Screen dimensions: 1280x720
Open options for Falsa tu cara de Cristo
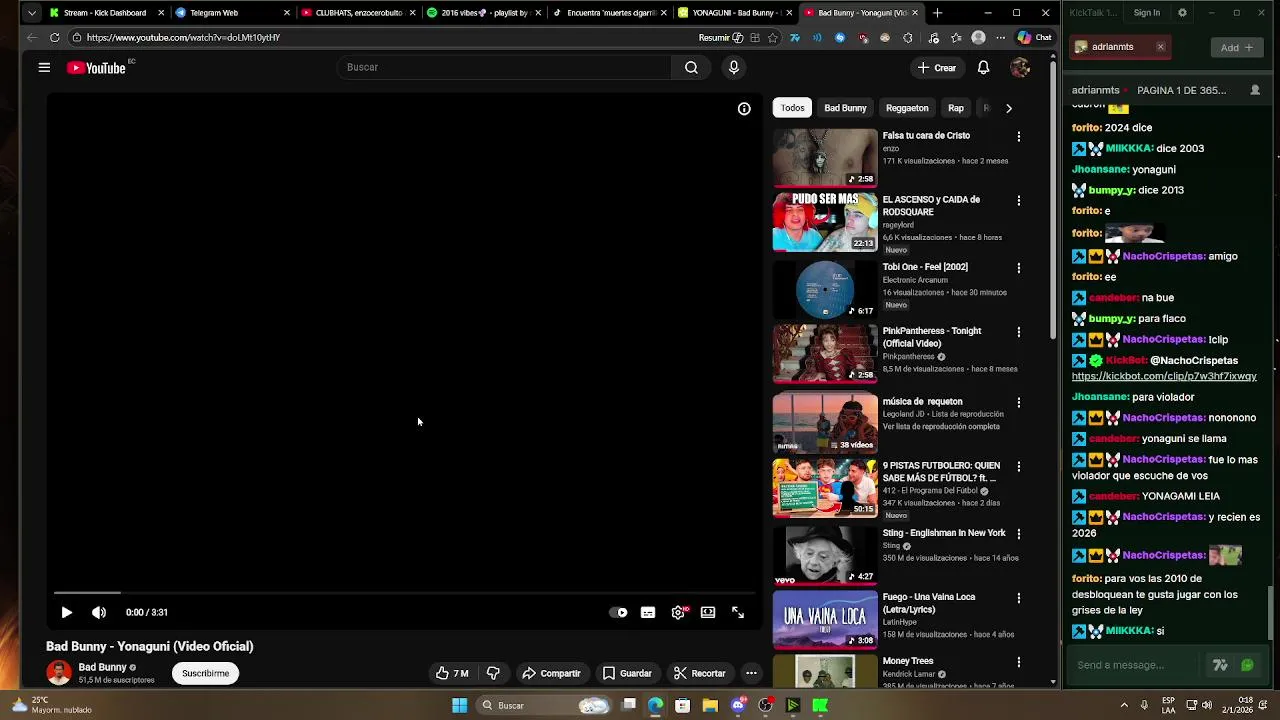tap(1019, 136)
